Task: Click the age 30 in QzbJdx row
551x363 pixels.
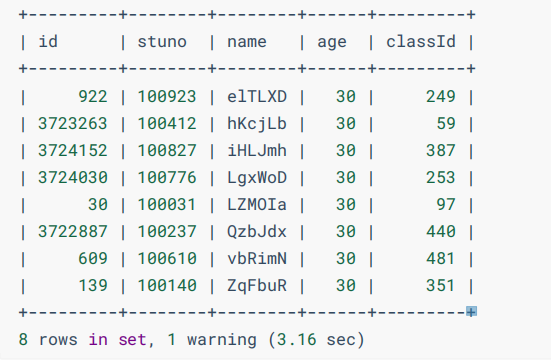Action: [x=346, y=231]
